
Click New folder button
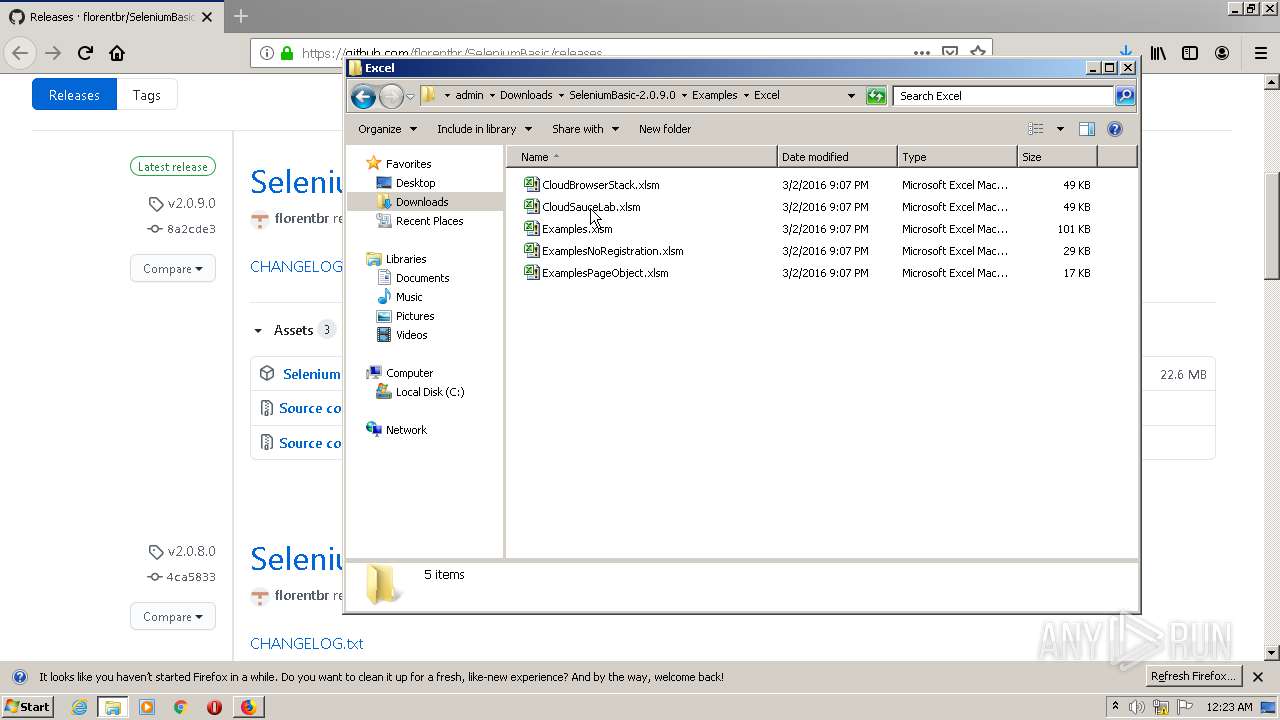click(x=665, y=129)
